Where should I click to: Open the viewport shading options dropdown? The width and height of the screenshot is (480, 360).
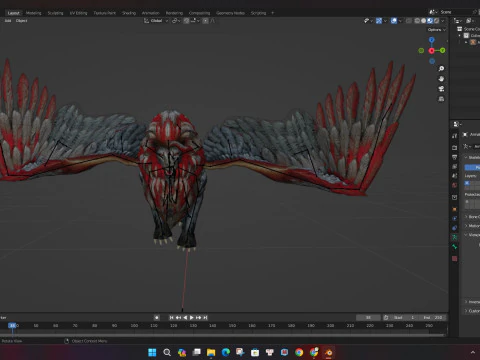443,21
